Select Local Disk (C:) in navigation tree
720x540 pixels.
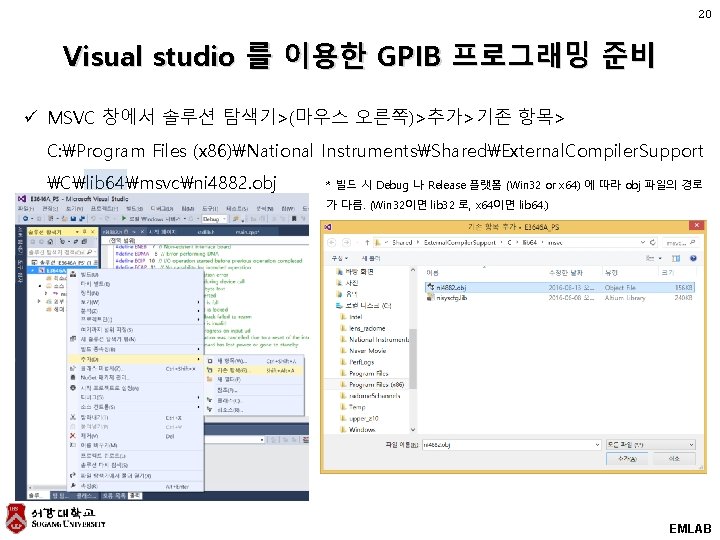[363, 305]
